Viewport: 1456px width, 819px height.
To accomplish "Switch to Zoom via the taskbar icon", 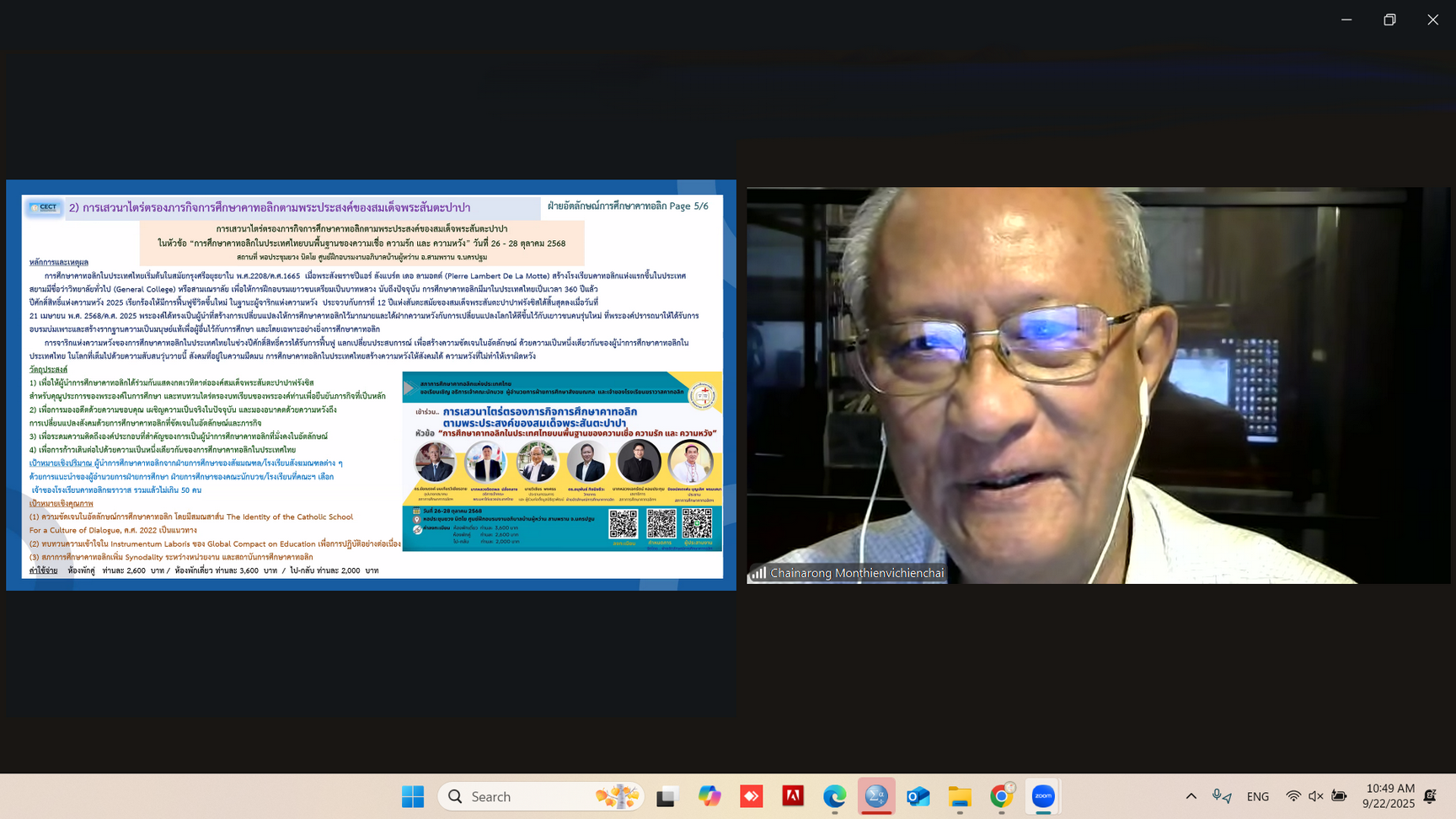I will click(1043, 796).
